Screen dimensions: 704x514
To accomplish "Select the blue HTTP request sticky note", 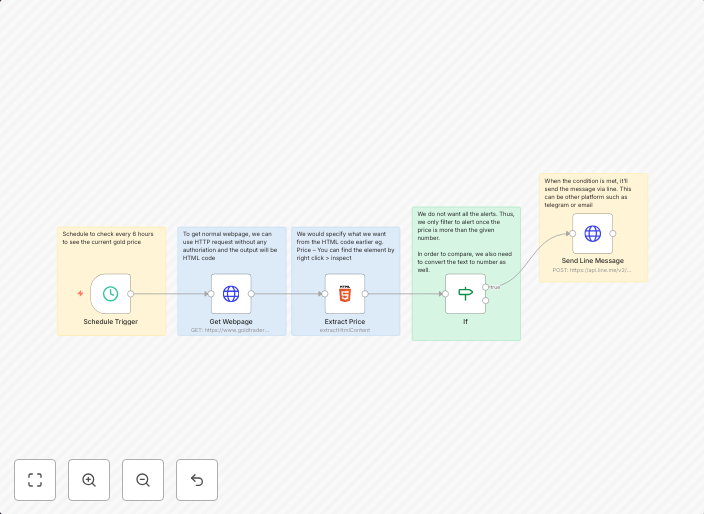I will [231, 245].
